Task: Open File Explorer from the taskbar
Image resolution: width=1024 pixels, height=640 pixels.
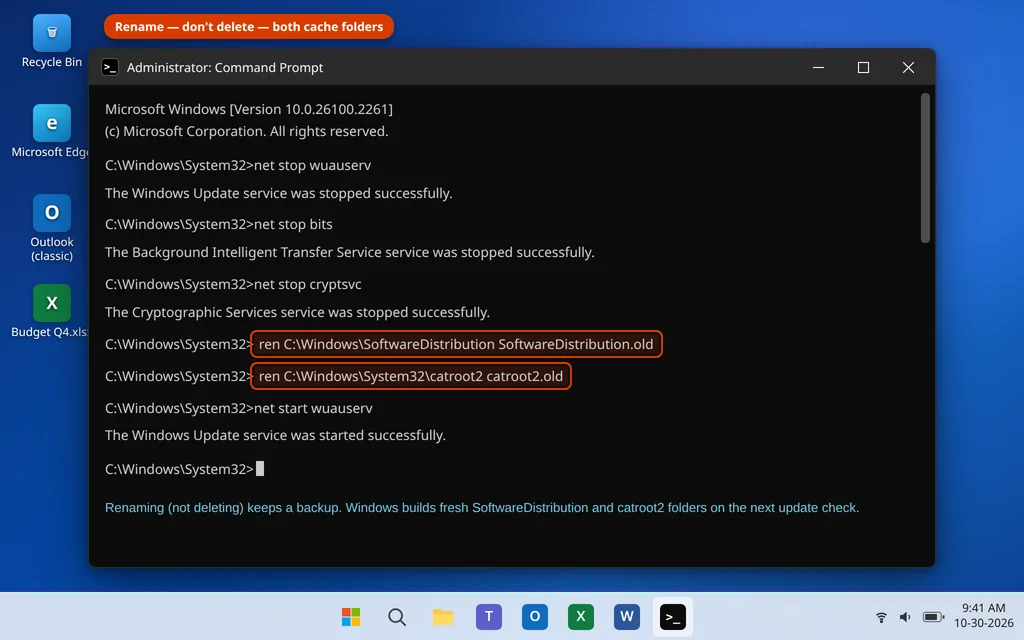Action: (x=443, y=616)
